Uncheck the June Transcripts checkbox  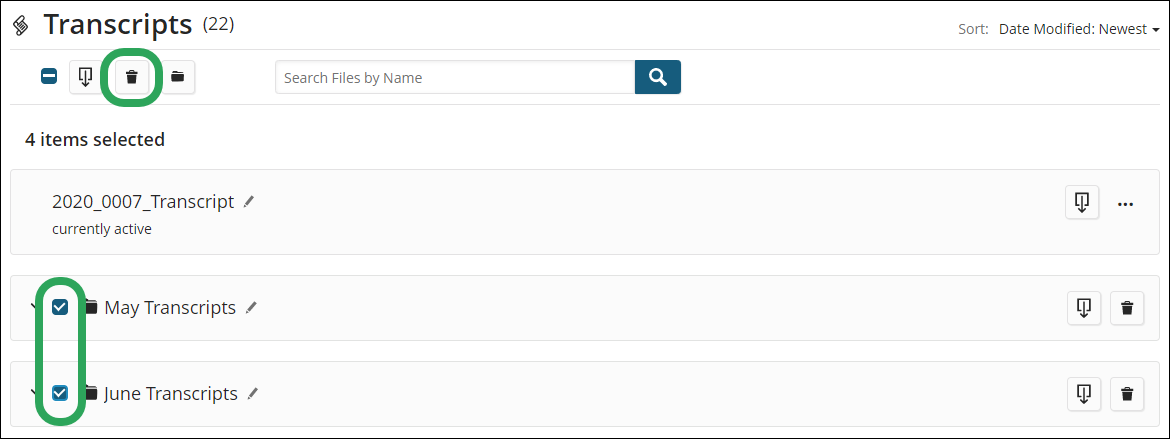coord(60,393)
